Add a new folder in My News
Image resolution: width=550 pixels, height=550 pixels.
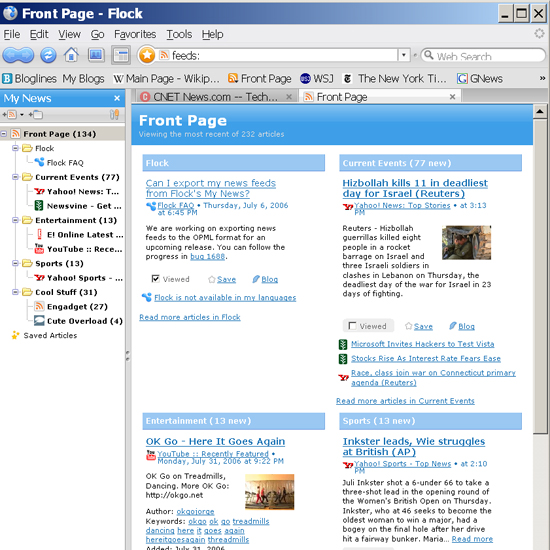(36, 115)
